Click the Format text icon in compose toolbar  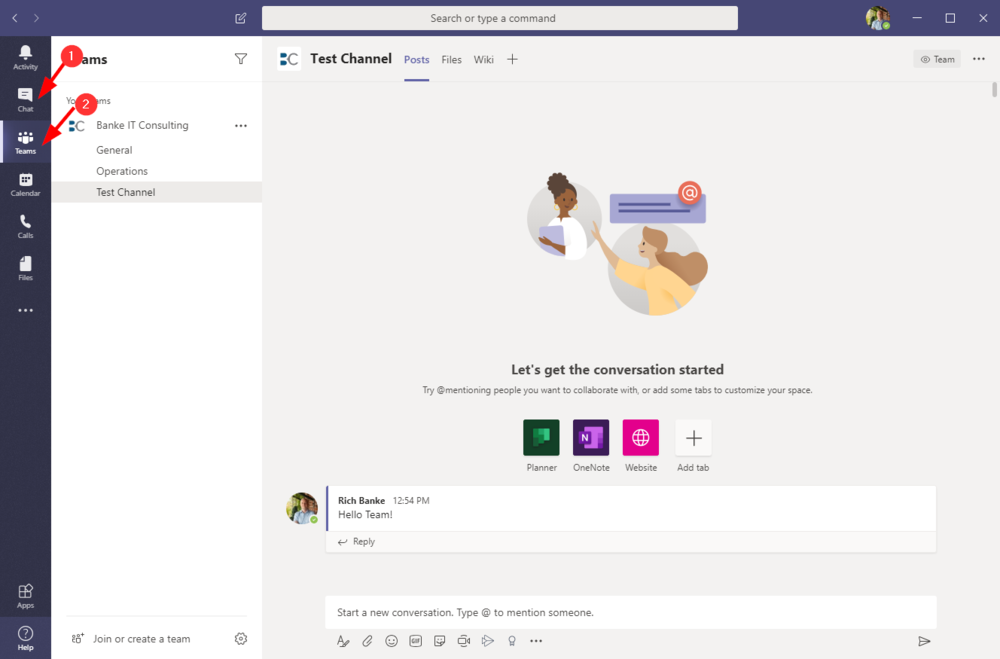tap(343, 641)
